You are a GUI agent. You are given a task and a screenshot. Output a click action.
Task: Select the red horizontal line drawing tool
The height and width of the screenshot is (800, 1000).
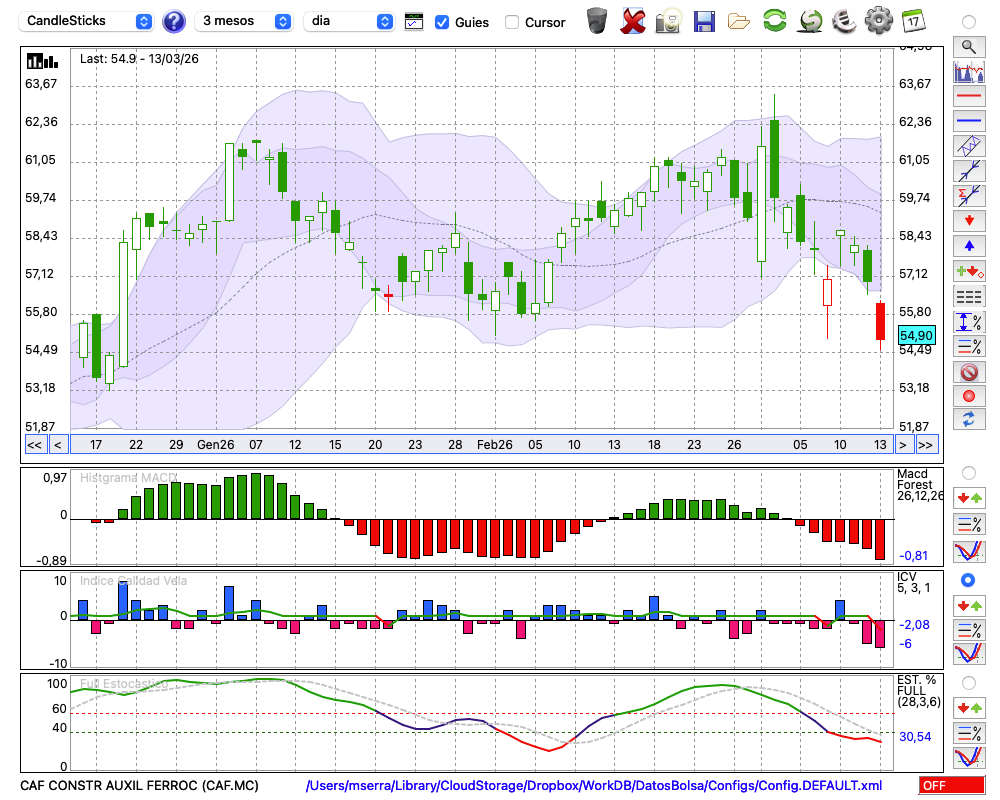point(968,96)
